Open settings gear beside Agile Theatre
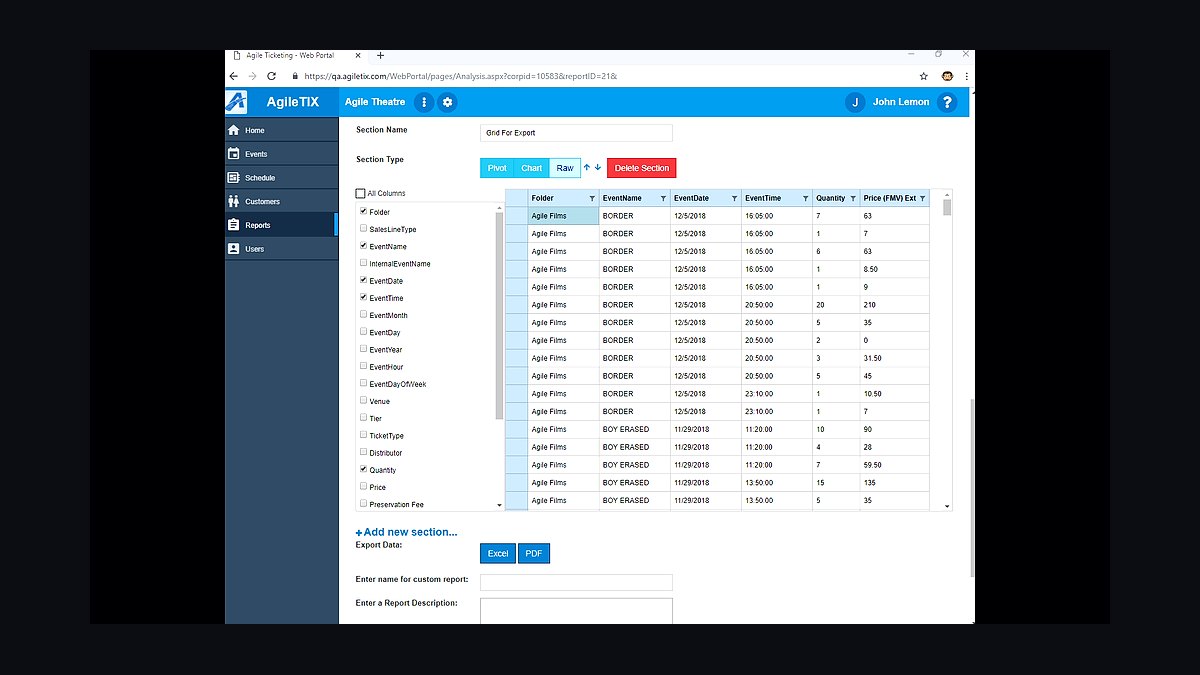Screen dimensions: 1200x675 click(448, 102)
